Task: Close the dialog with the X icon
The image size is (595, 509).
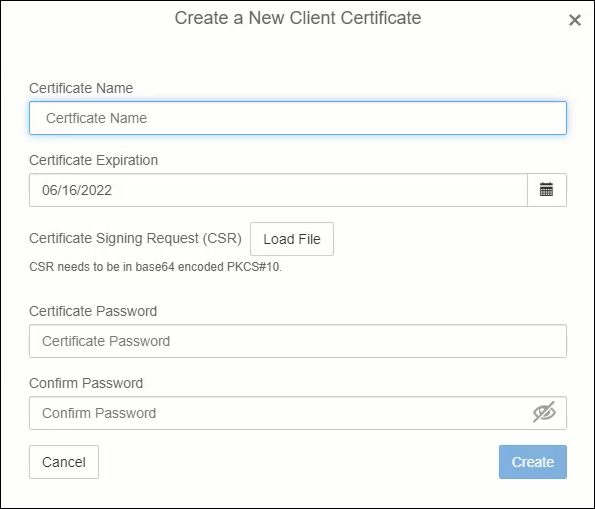Action: click(x=575, y=20)
